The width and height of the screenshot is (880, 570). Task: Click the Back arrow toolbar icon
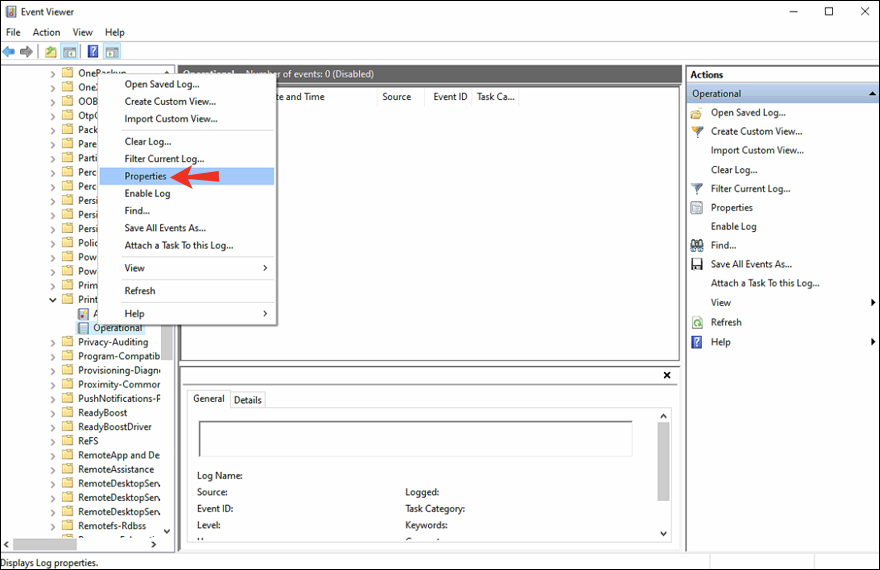[x=9, y=52]
